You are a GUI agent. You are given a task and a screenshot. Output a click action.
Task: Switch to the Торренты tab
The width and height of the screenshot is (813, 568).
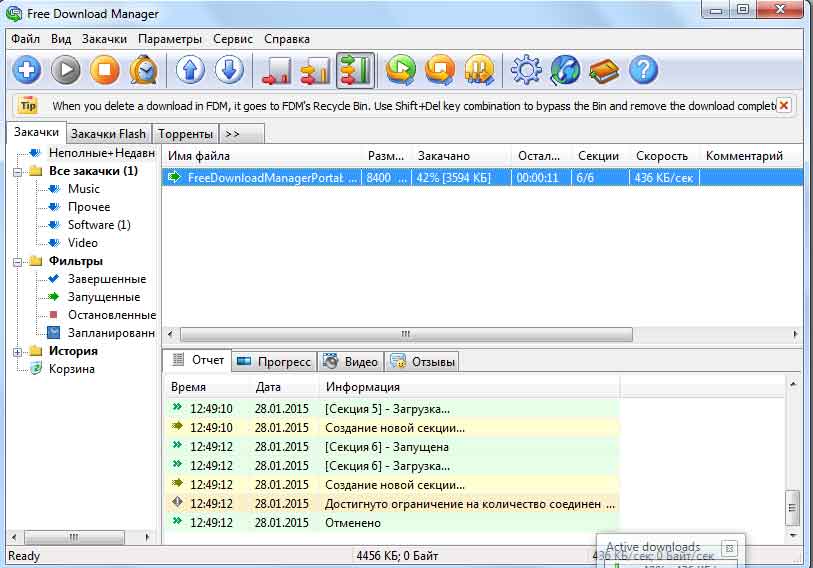click(x=185, y=134)
